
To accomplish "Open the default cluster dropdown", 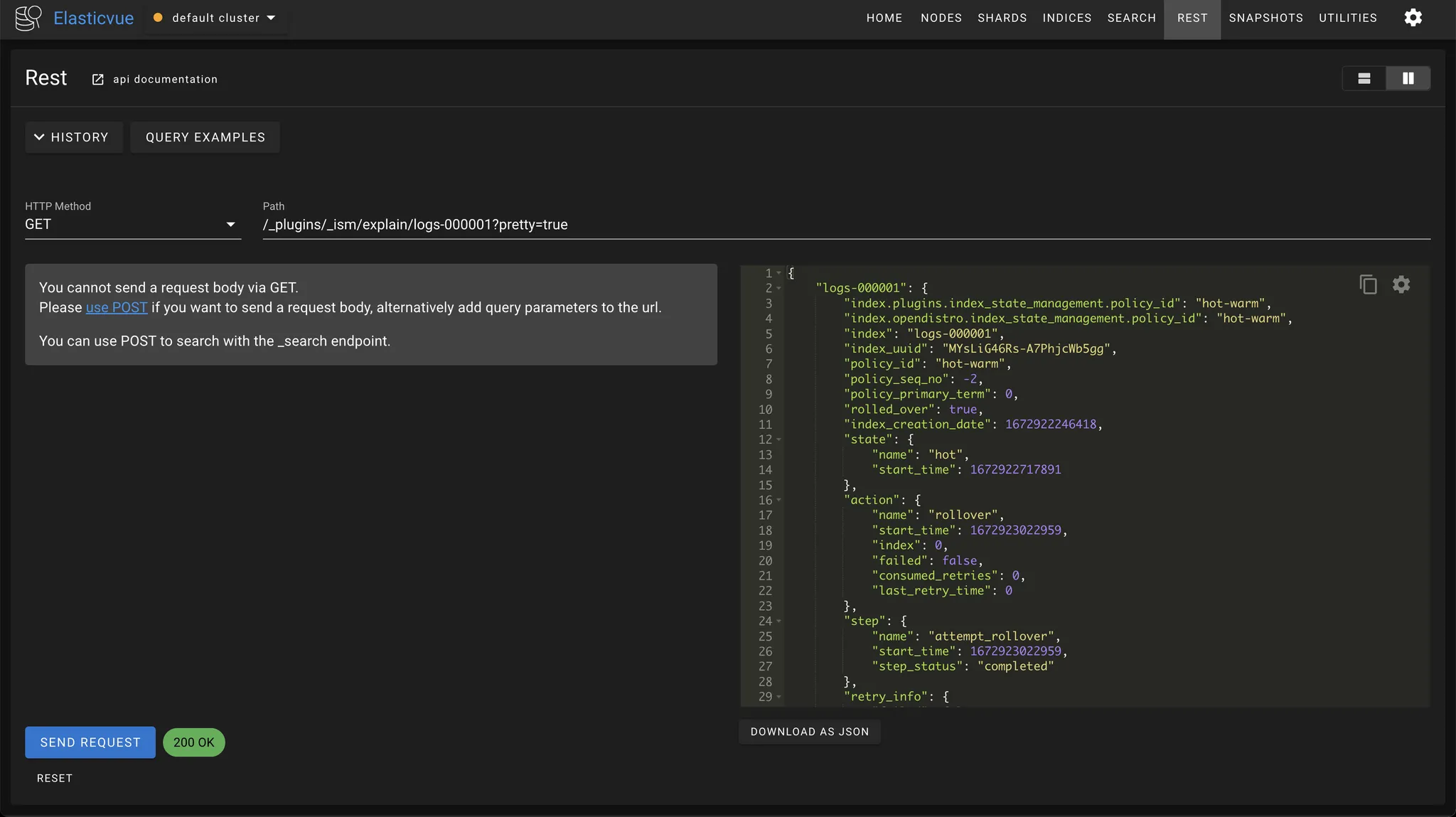I will pos(215,18).
